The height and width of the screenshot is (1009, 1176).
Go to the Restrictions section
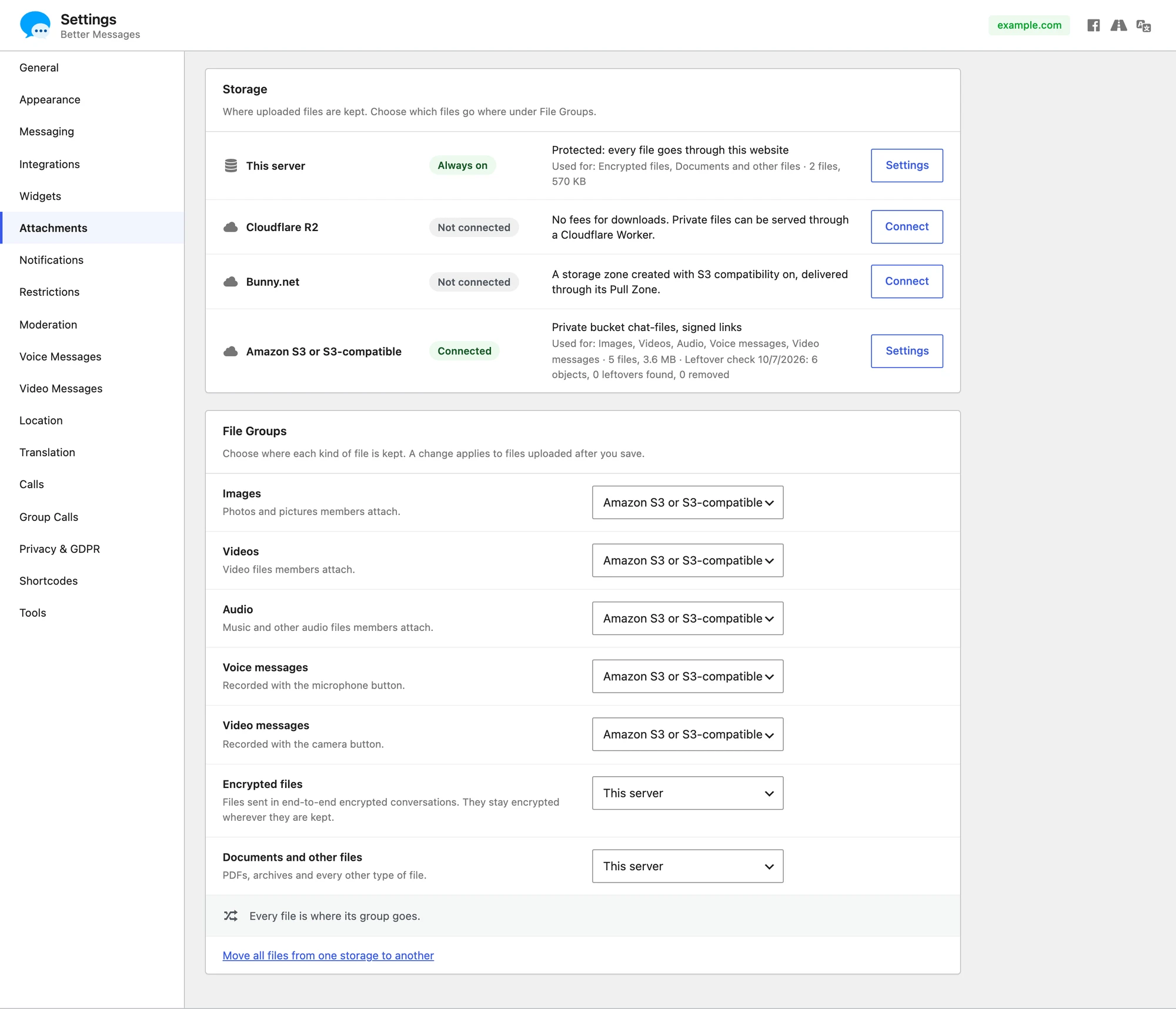[x=92, y=292]
